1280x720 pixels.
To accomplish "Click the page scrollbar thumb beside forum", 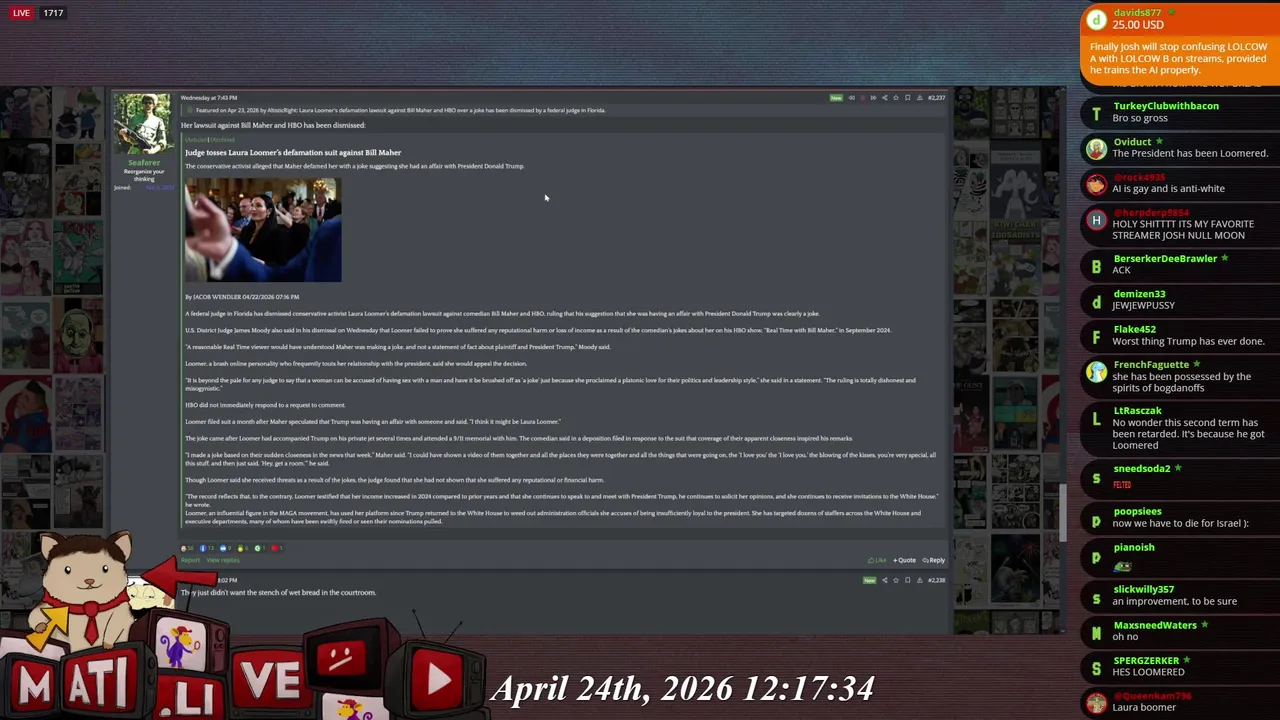I will pyautogui.click(x=1061, y=513).
